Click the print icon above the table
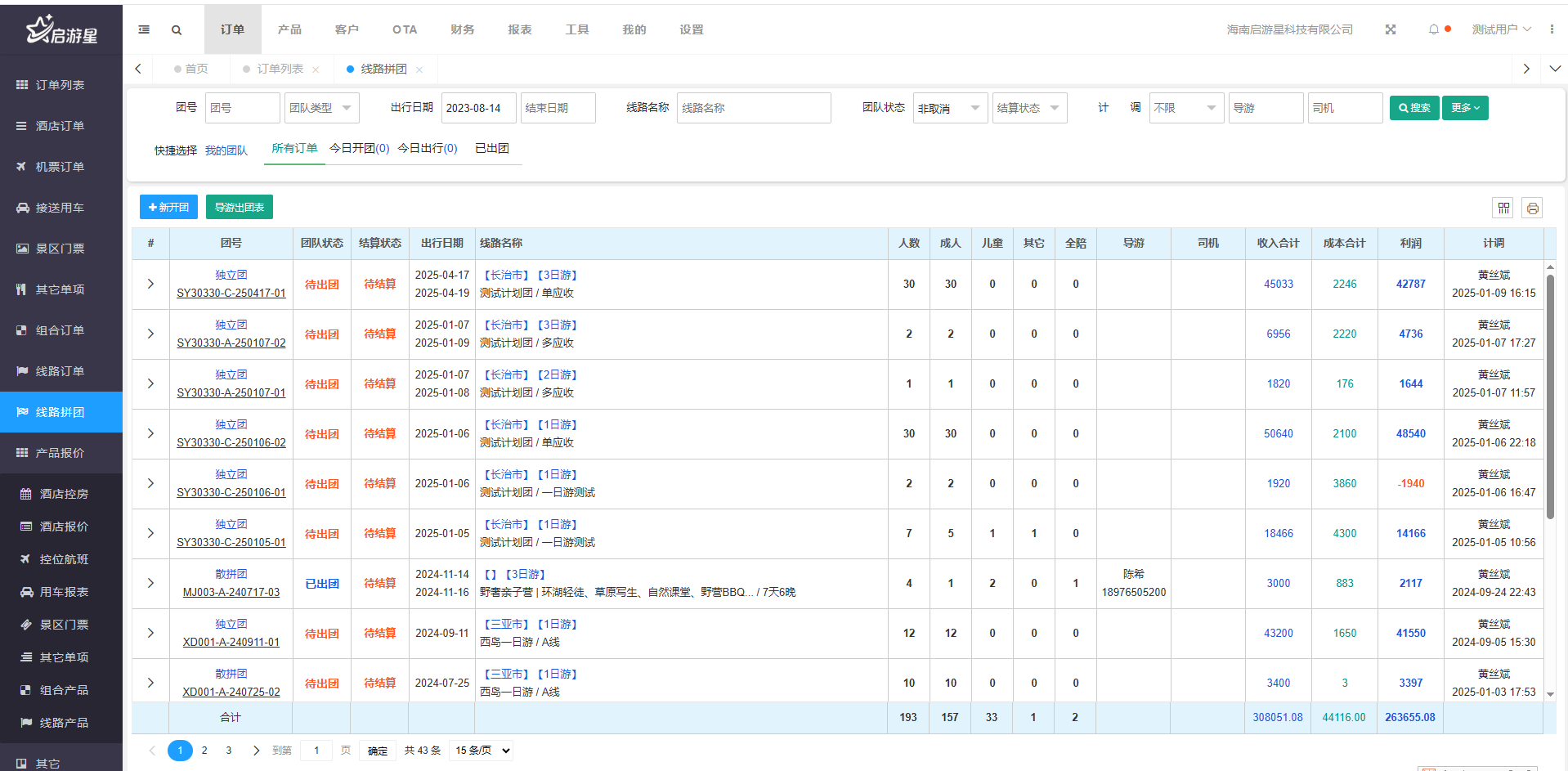This screenshot has width=1568, height=771. 1532,208
